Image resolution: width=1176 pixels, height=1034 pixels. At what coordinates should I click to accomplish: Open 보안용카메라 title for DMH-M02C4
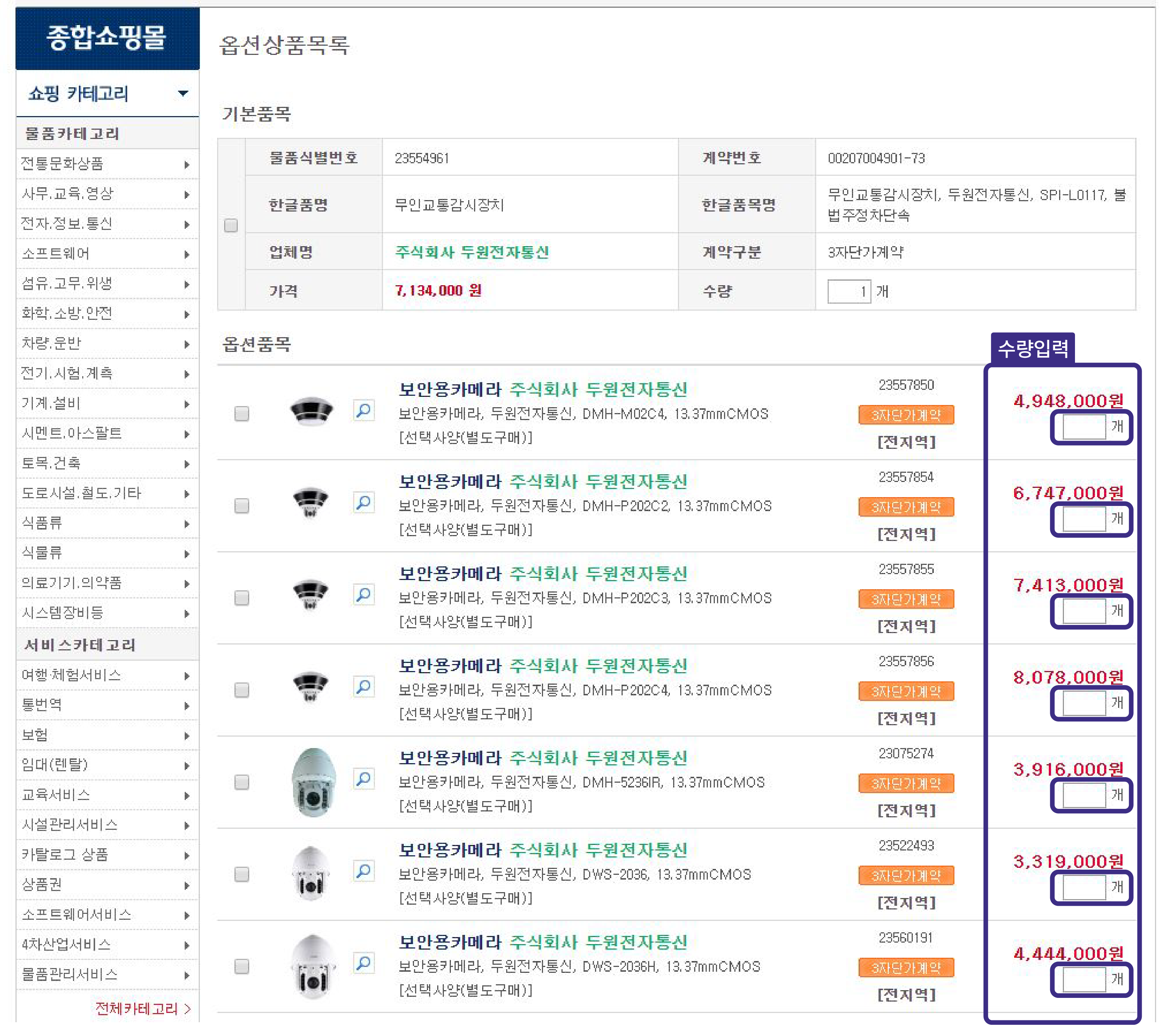coord(450,390)
